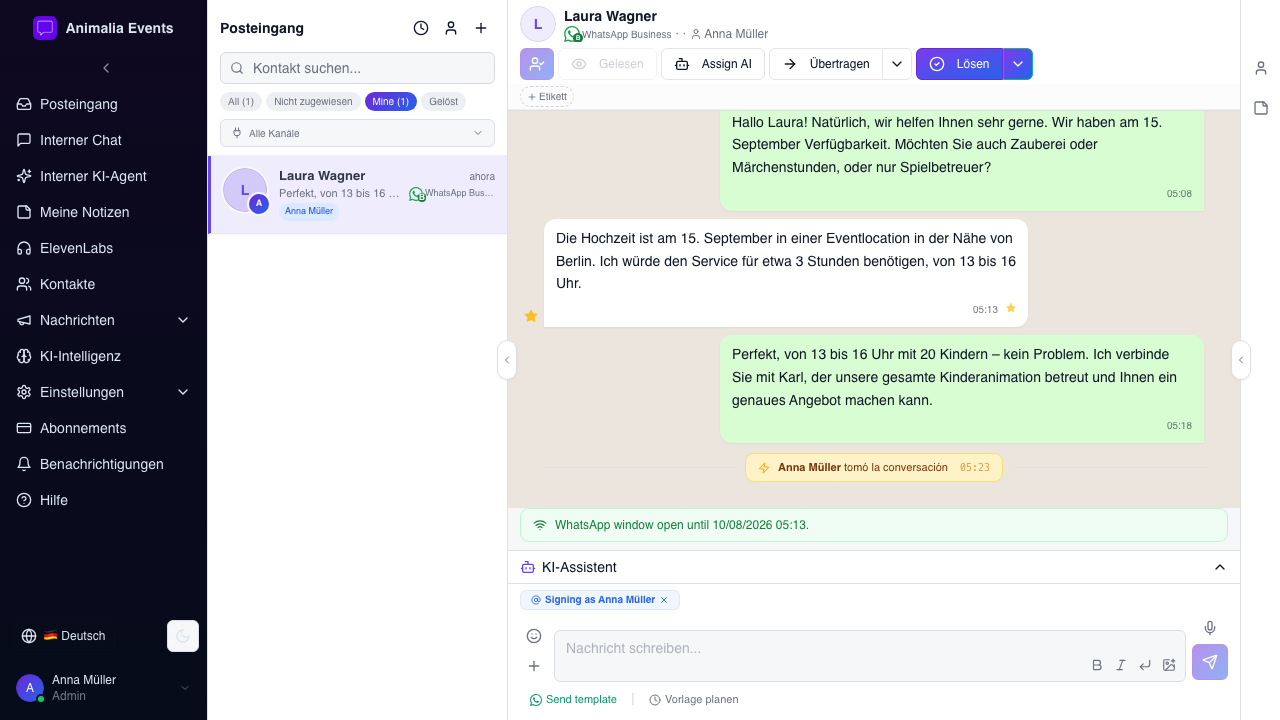Image resolution: width=1280 pixels, height=720 pixels.
Task: Click the plus attachment icon below emoji
Action: click(534, 666)
